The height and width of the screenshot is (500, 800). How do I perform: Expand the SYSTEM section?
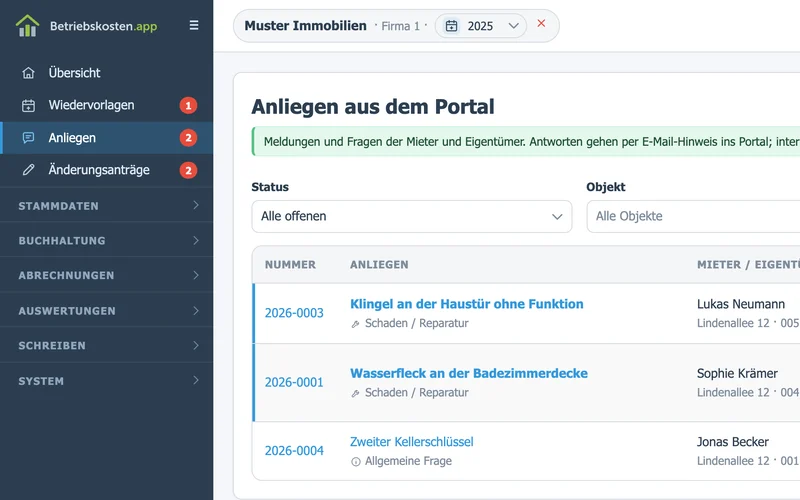(107, 381)
